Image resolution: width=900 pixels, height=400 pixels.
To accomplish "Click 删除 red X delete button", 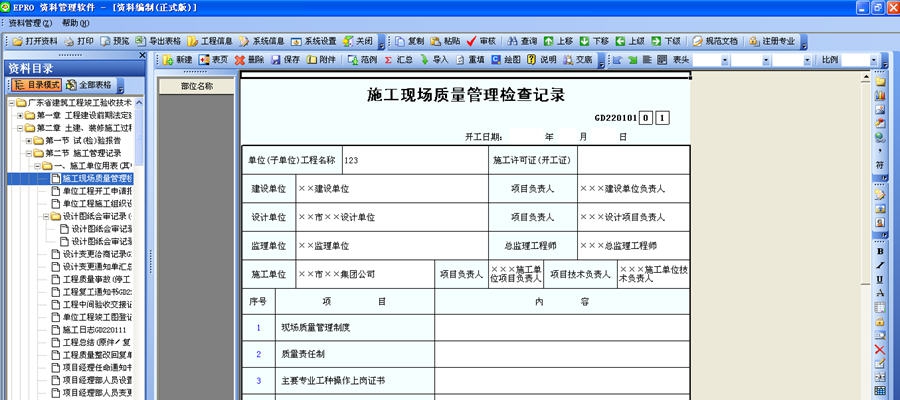I will [249, 60].
